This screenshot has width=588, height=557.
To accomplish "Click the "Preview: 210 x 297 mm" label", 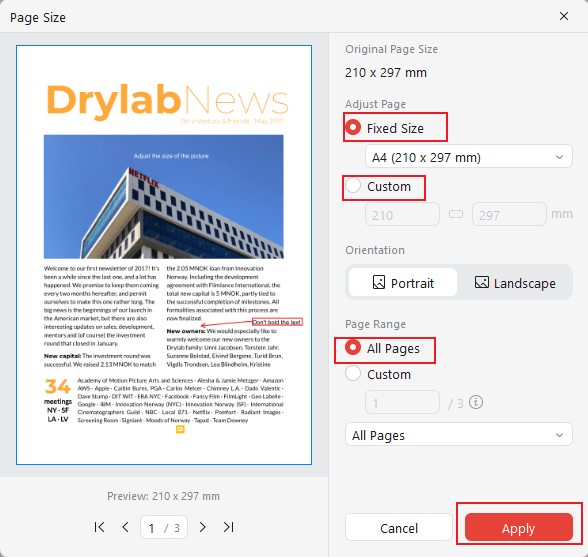I will [x=164, y=496].
